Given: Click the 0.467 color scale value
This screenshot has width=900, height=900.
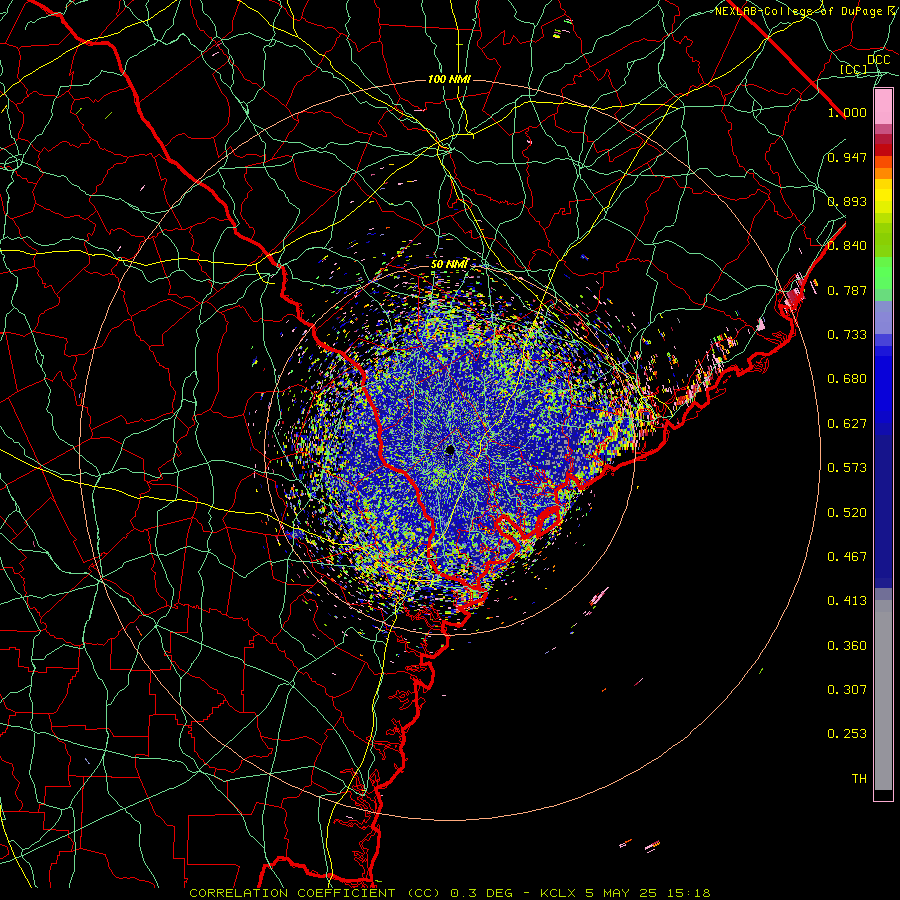Looking at the screenshot, I should [847, 557].
